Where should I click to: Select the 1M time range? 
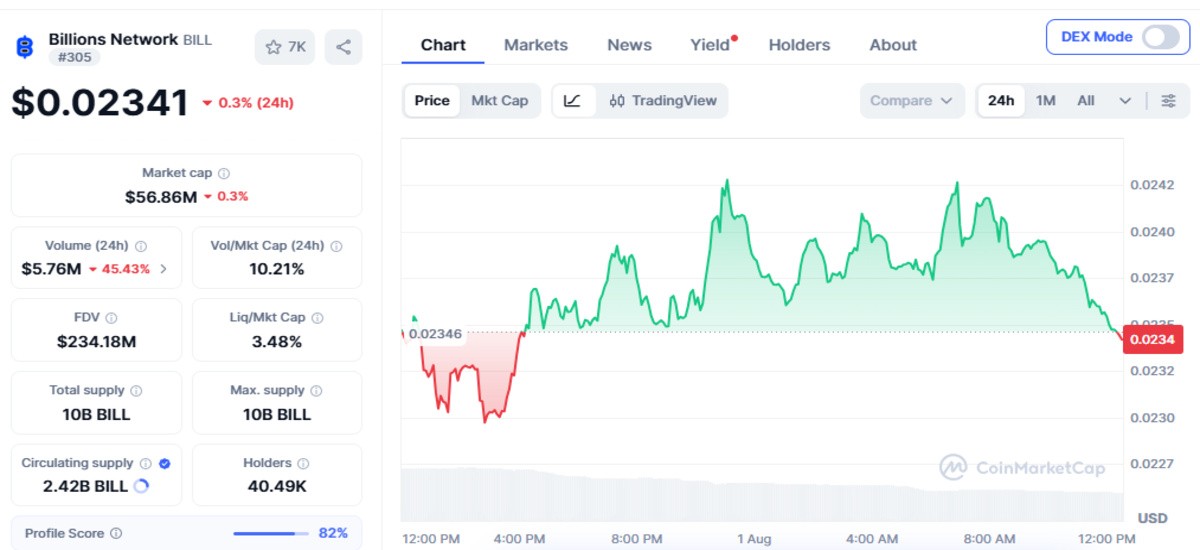[1046, 101]
